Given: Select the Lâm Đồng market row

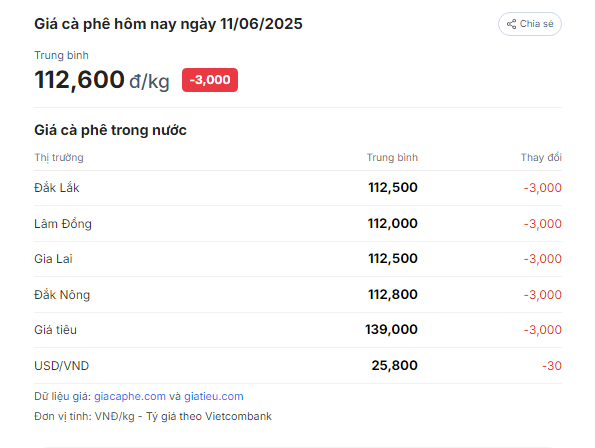Looking at the screenshot, I should point(298,223).
